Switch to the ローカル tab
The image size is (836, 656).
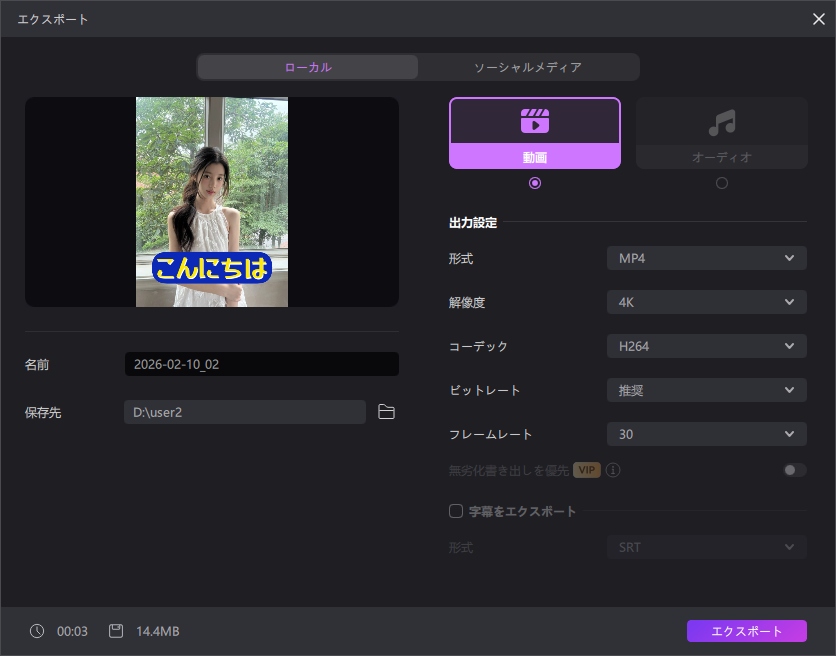coord(308,67)
